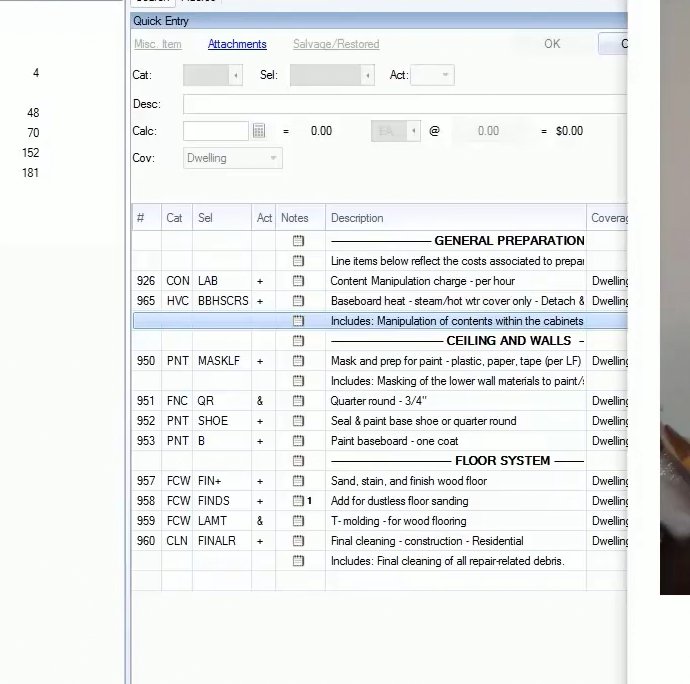This screenshot has width=690, height=684.
Task: Click the 0.00 unit price field
Action: pyautogui.click(x=488, y=131)
